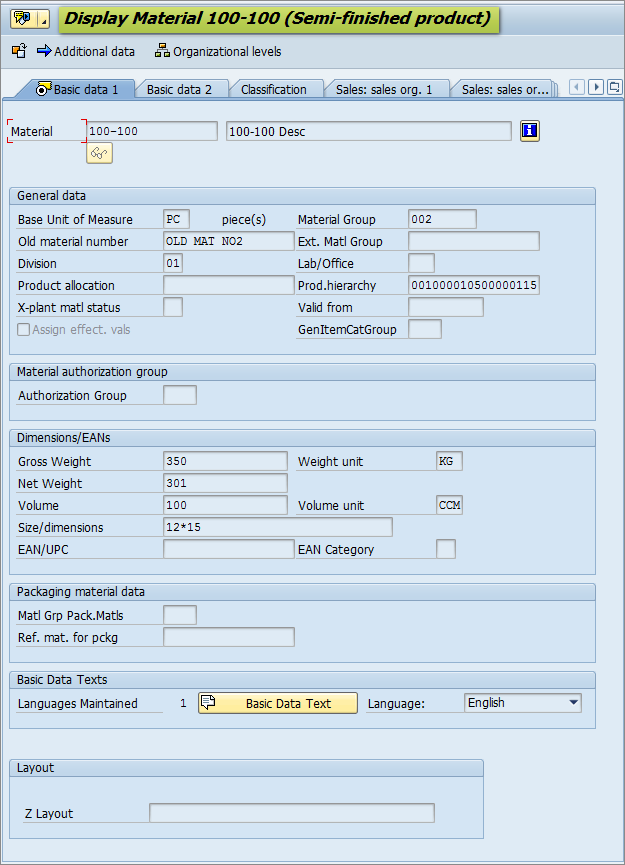Open Organizational levels
Screen dimensions: 625x865
coord(218,51)
